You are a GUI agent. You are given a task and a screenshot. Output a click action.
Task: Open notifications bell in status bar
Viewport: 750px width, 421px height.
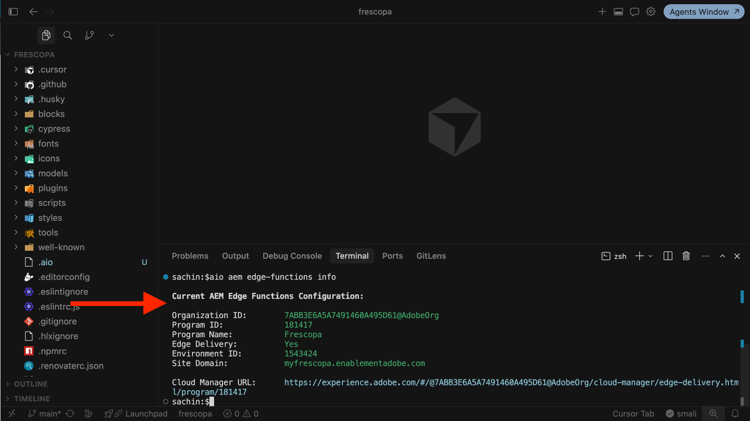[x=735, y=414]
